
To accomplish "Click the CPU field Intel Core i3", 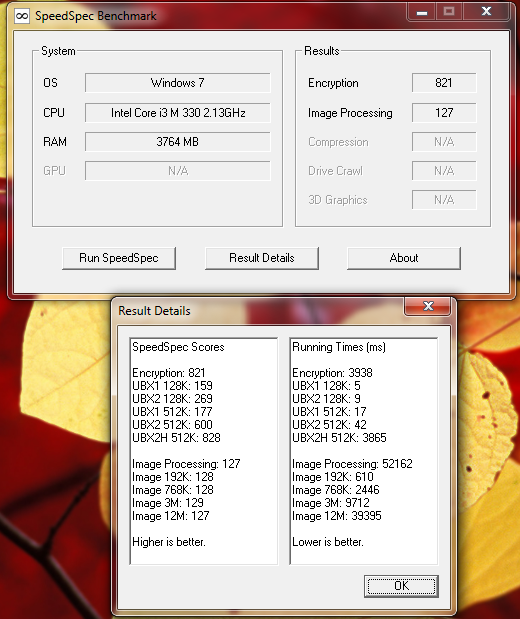I will coord(178,113).
